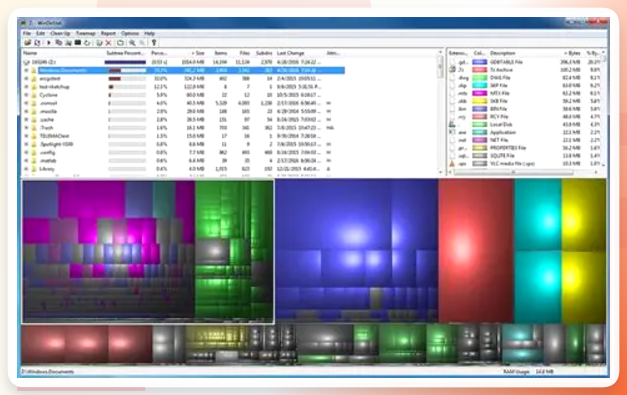
Task: Expand the Cyclone folder node
Action: coord(26,95)
